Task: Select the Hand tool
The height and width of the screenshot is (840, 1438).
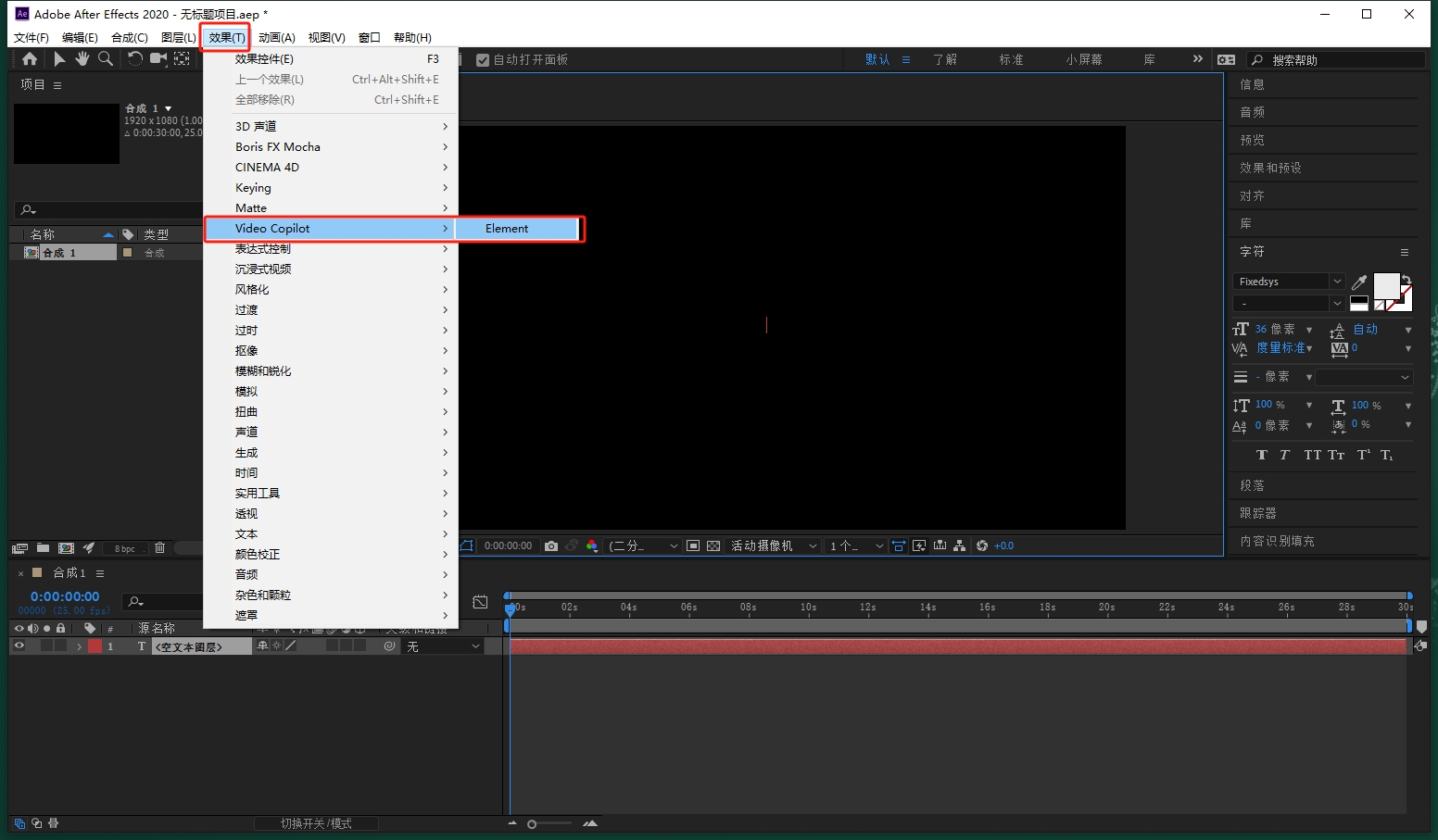Action: [x=82, y=59]
